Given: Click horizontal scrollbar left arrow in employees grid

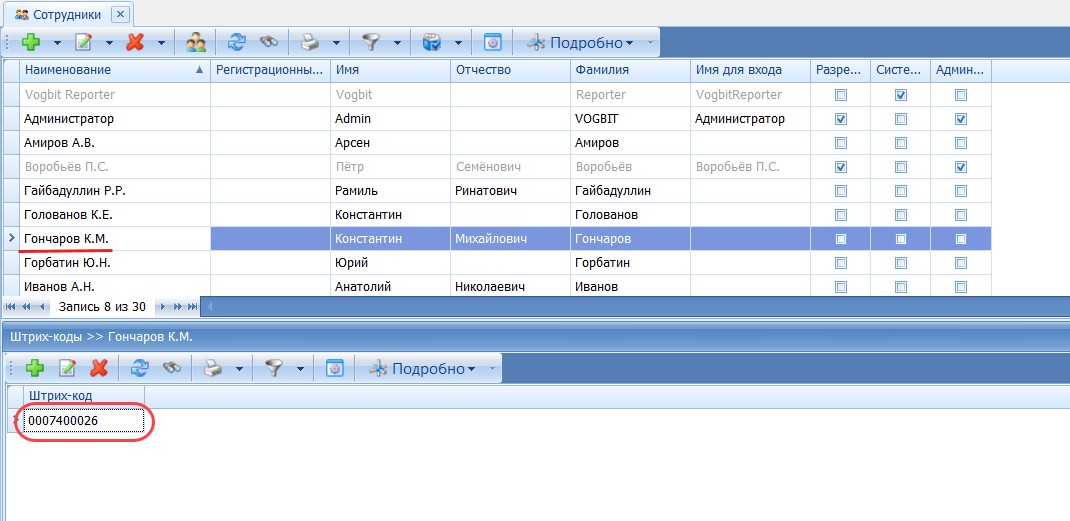Looking at the screenshot, I should coord(209,307).
